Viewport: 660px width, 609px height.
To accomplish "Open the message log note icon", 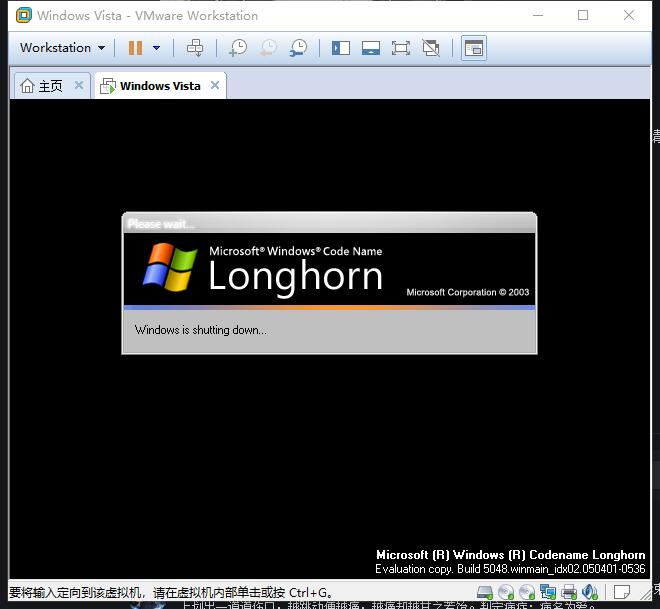I will (622, 593).
